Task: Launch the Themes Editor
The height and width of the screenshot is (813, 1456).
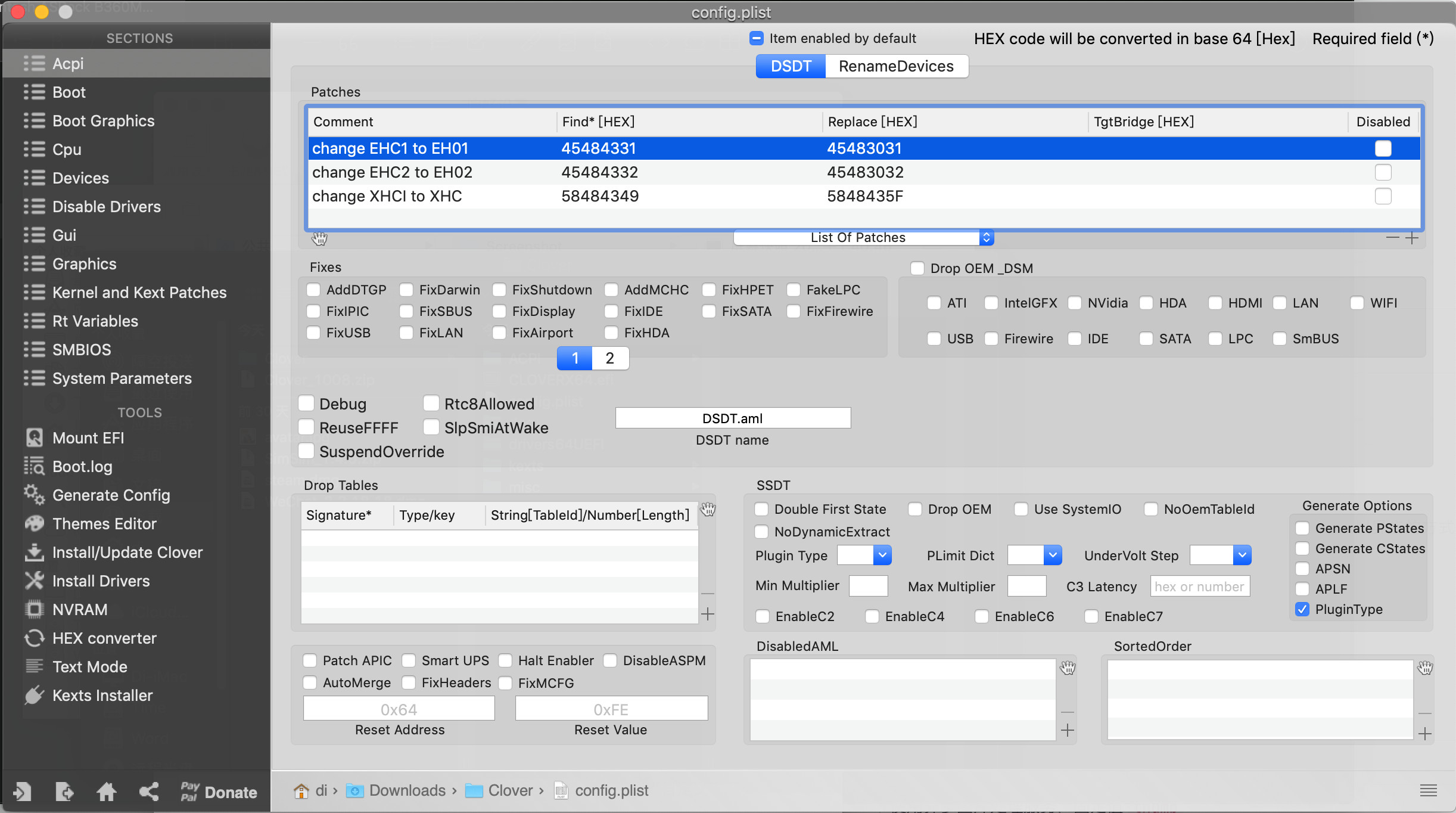Action: coord(104,524)
